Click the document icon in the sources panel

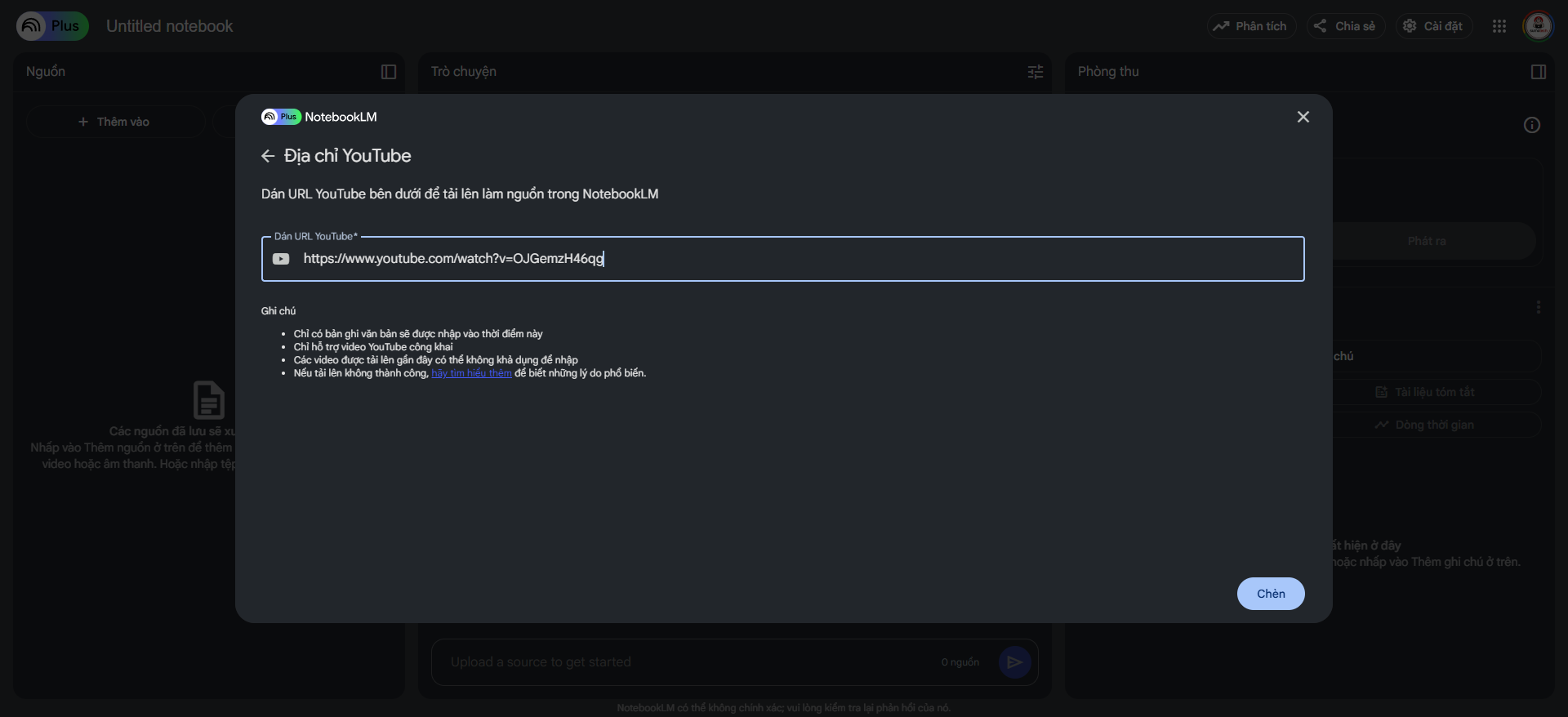(x=209, y=399)
